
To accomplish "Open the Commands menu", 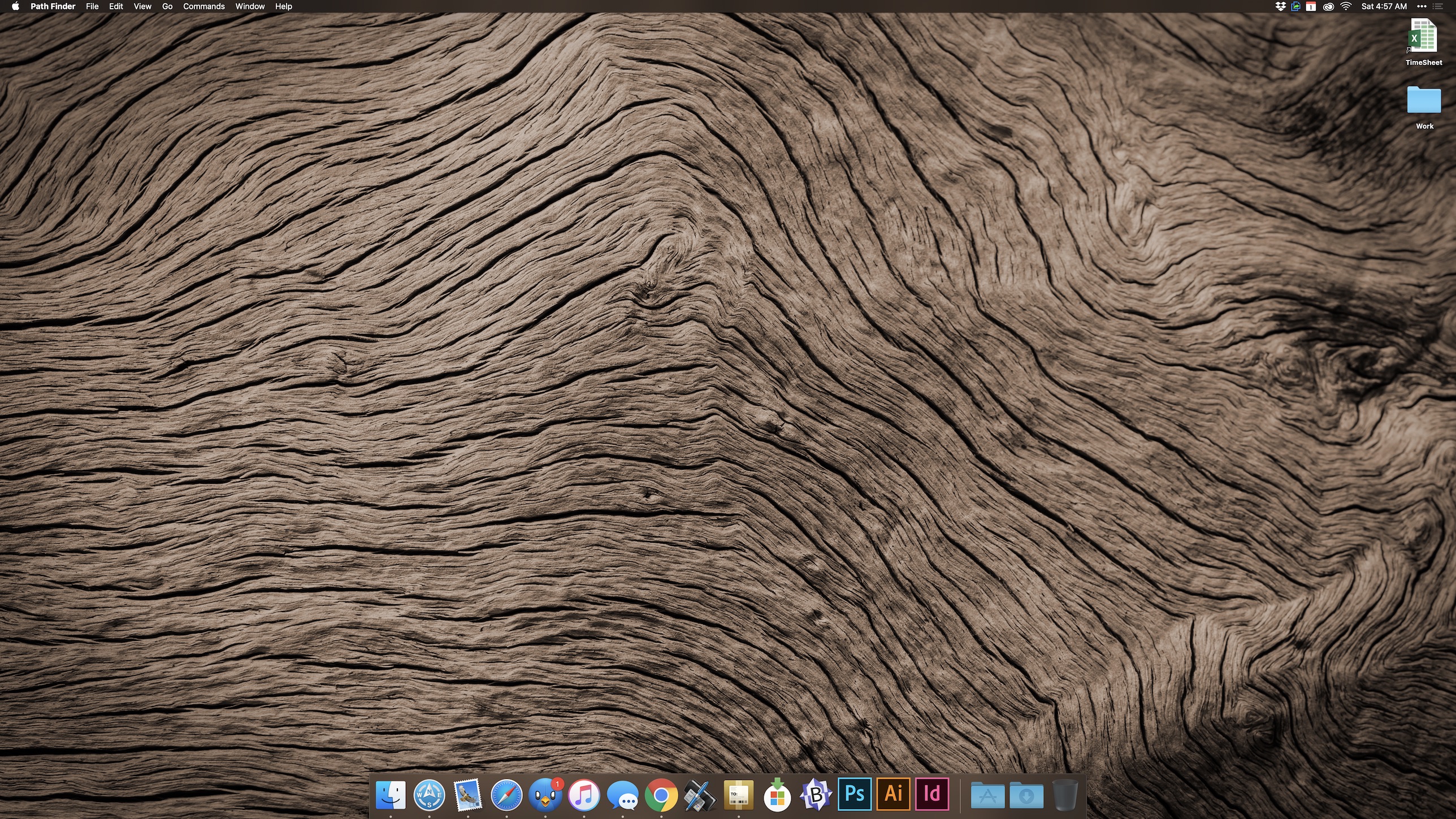I will click(203, 6).
